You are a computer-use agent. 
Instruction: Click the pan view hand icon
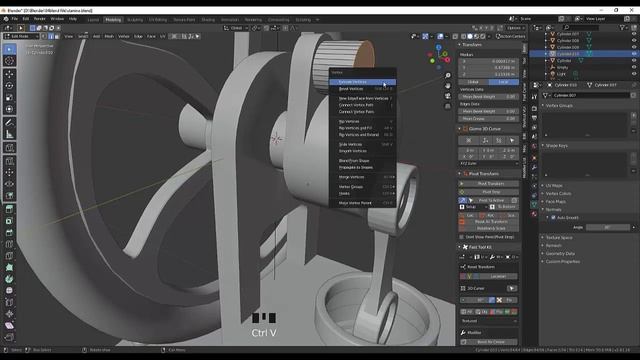tap(448, 86)
